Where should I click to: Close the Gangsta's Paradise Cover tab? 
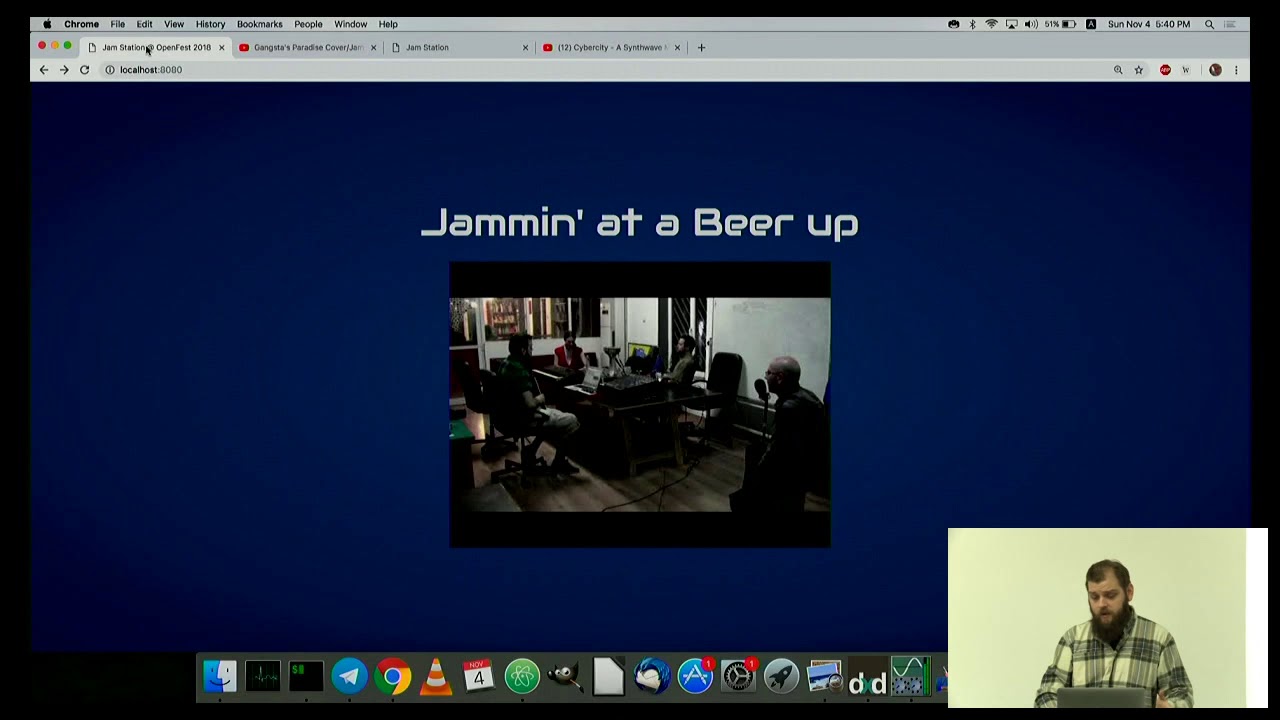tap(374, 47)
